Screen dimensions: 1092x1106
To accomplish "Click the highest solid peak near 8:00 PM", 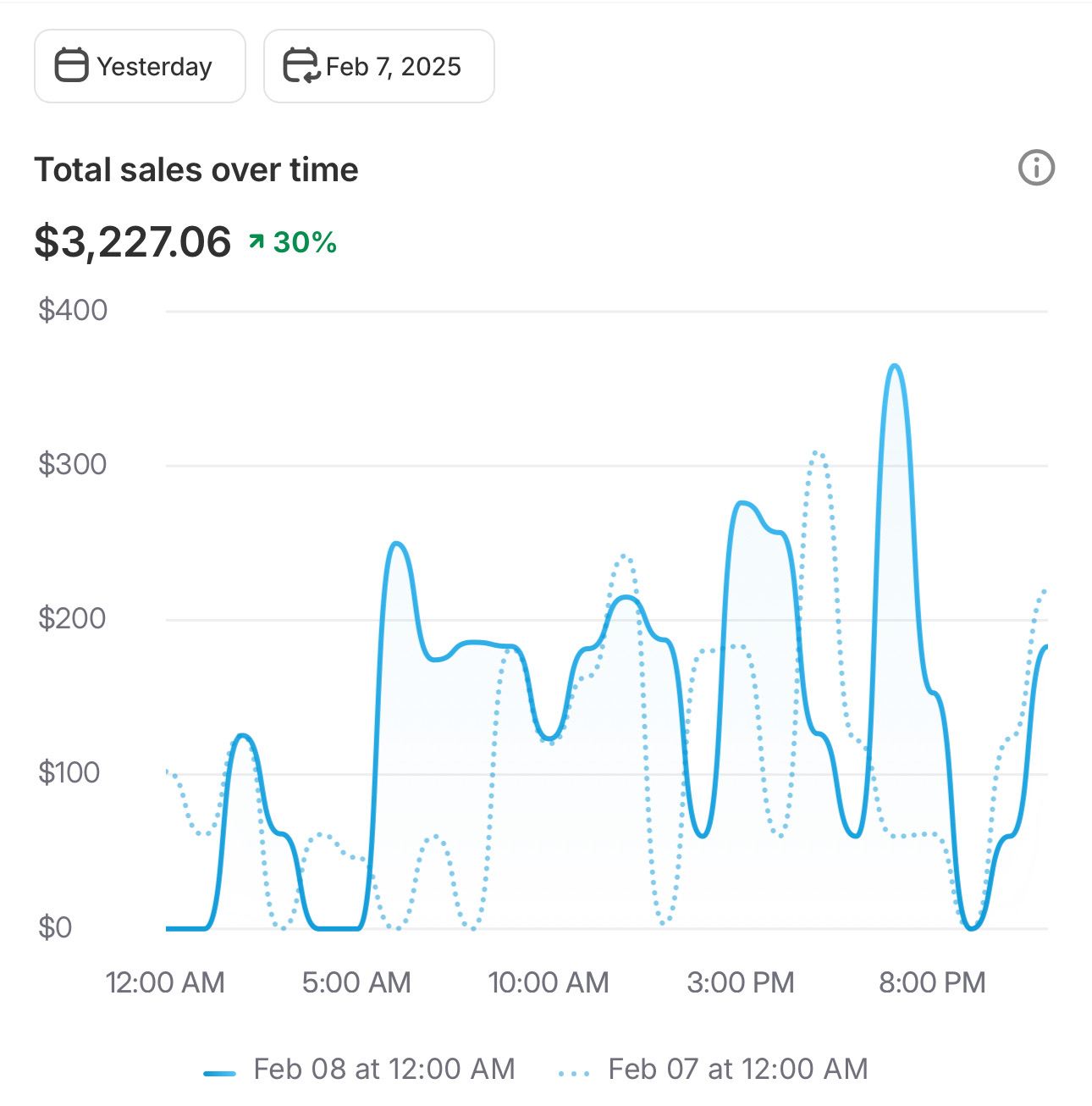I will coord(895,366).
